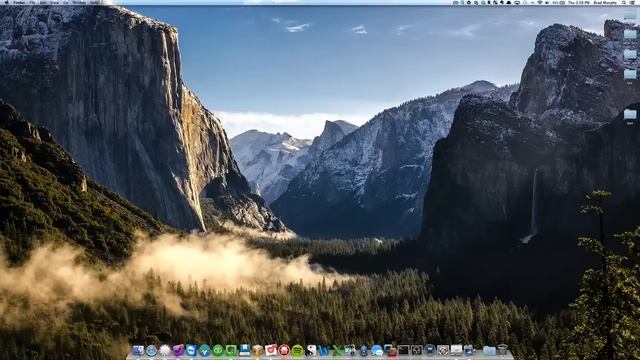Open the Edit menu
Image resolution: width=640 pixels, height=360 pixels.
[x=43, y=2]
